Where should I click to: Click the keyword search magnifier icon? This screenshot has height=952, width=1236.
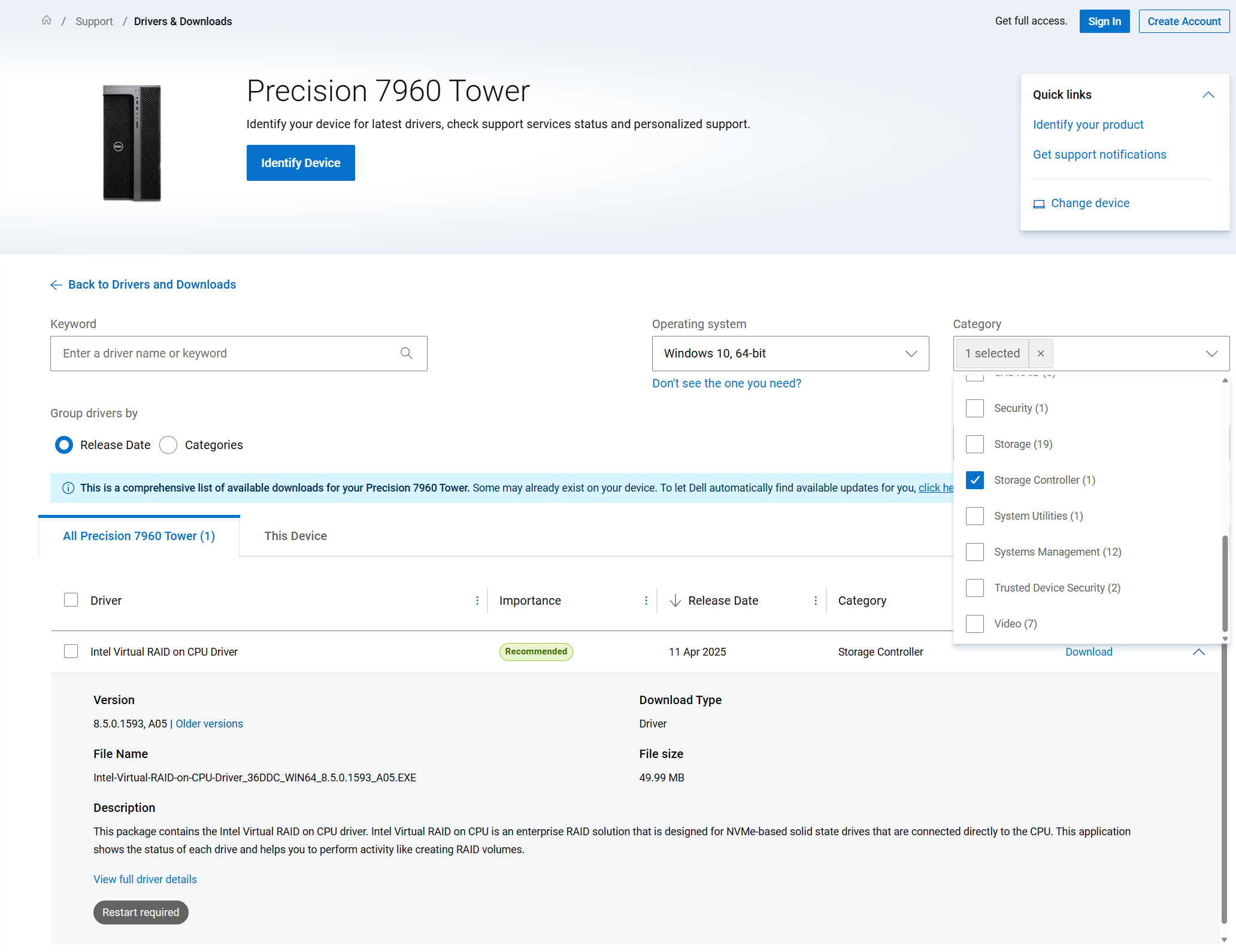407,353
